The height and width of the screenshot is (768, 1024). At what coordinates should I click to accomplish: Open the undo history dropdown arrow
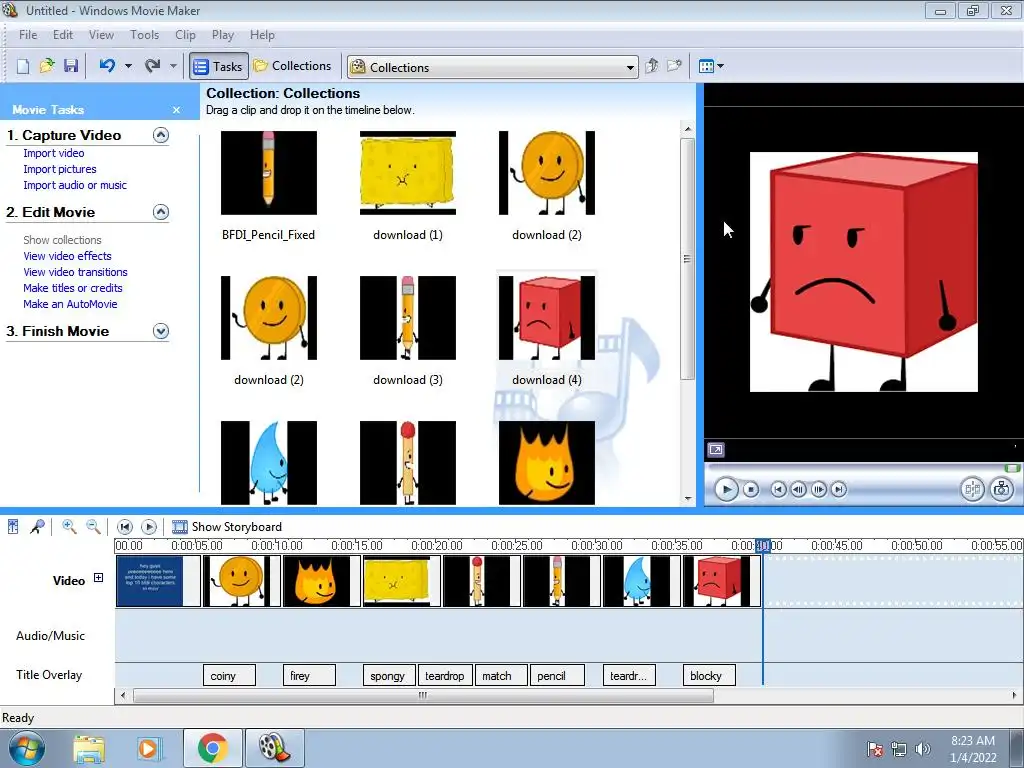(x=128, y=66)
